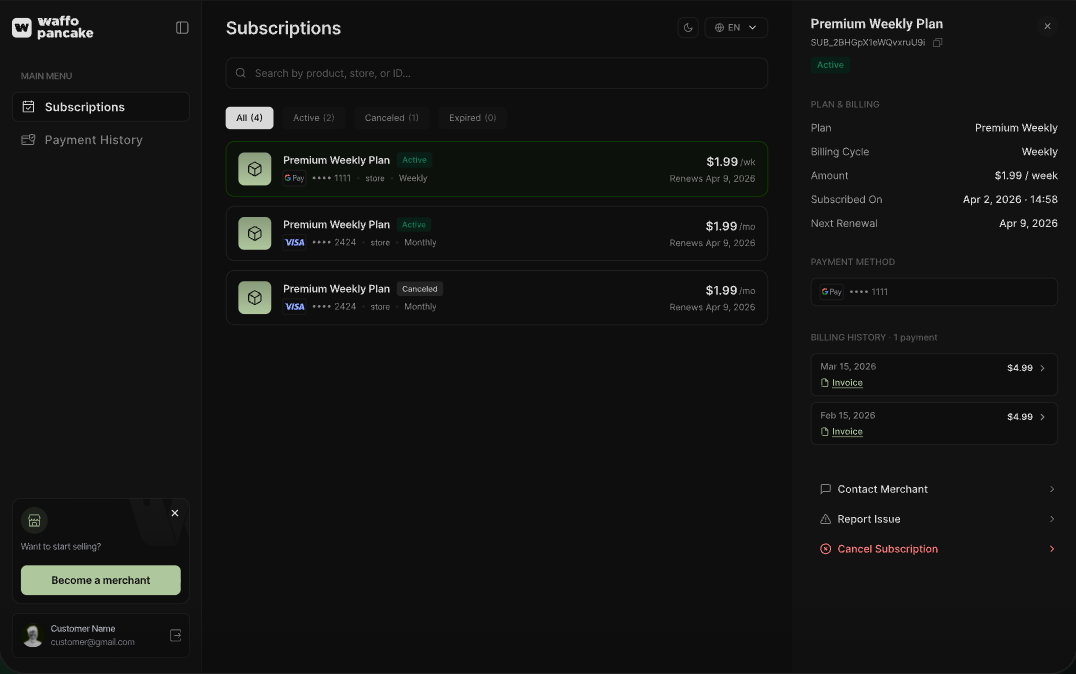Expand Report Issue chevron arrow
1076x674 pixels.
click(x=1051, y=520)
